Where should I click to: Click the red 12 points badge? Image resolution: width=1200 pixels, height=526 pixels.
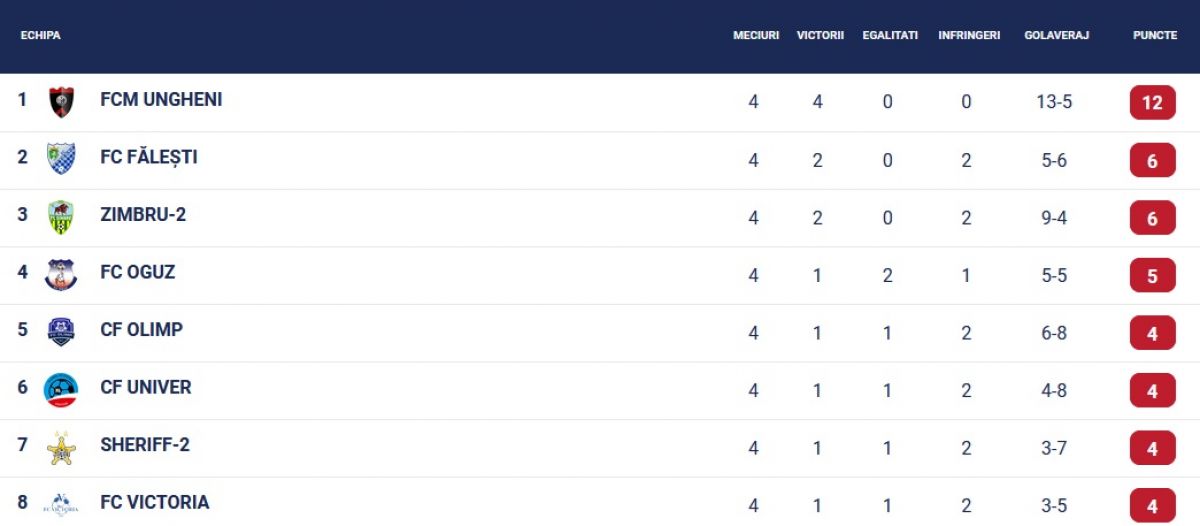[1152, 102]
